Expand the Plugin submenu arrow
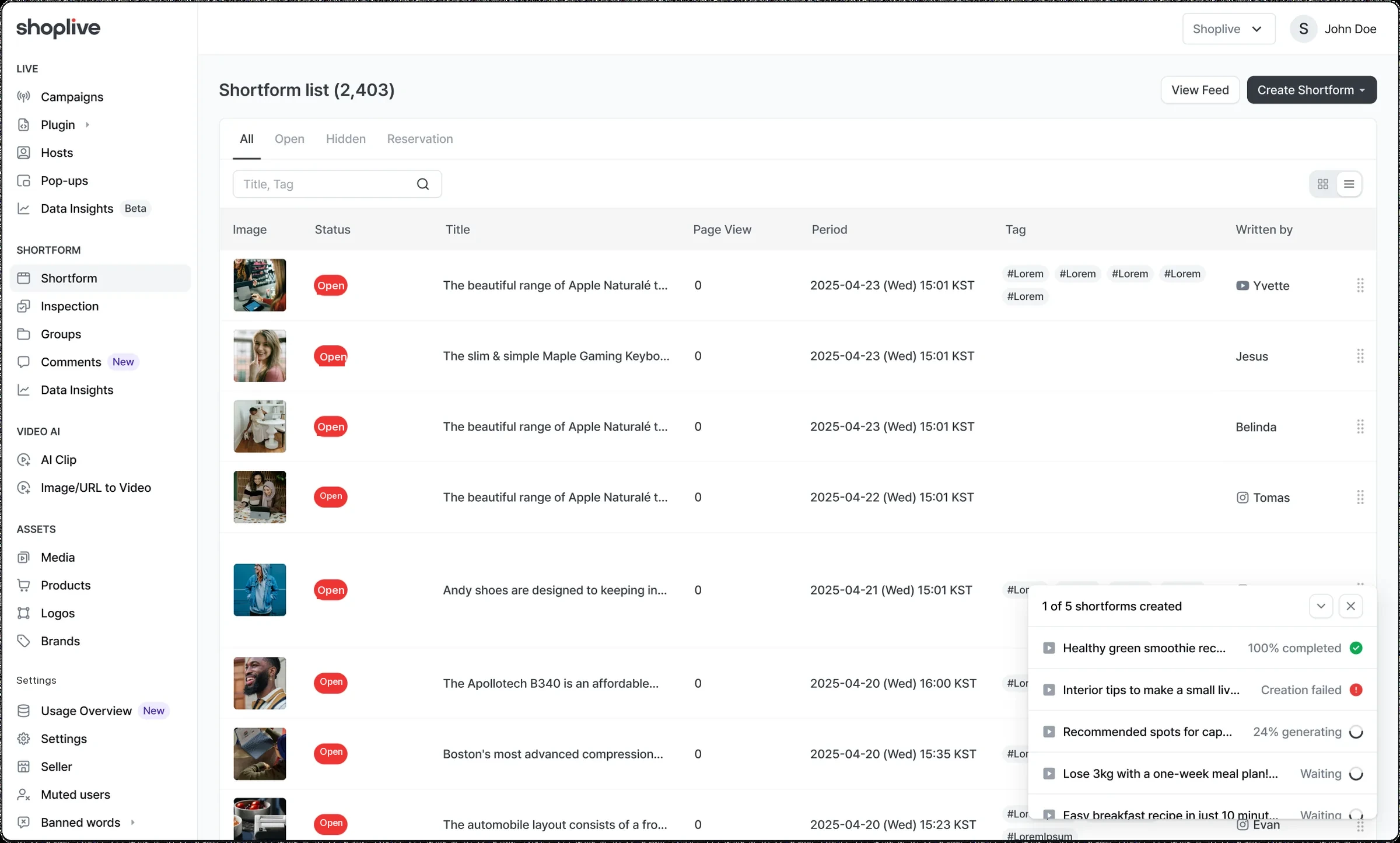Screen dimensions: 1400x843 (x=87, y=125)
